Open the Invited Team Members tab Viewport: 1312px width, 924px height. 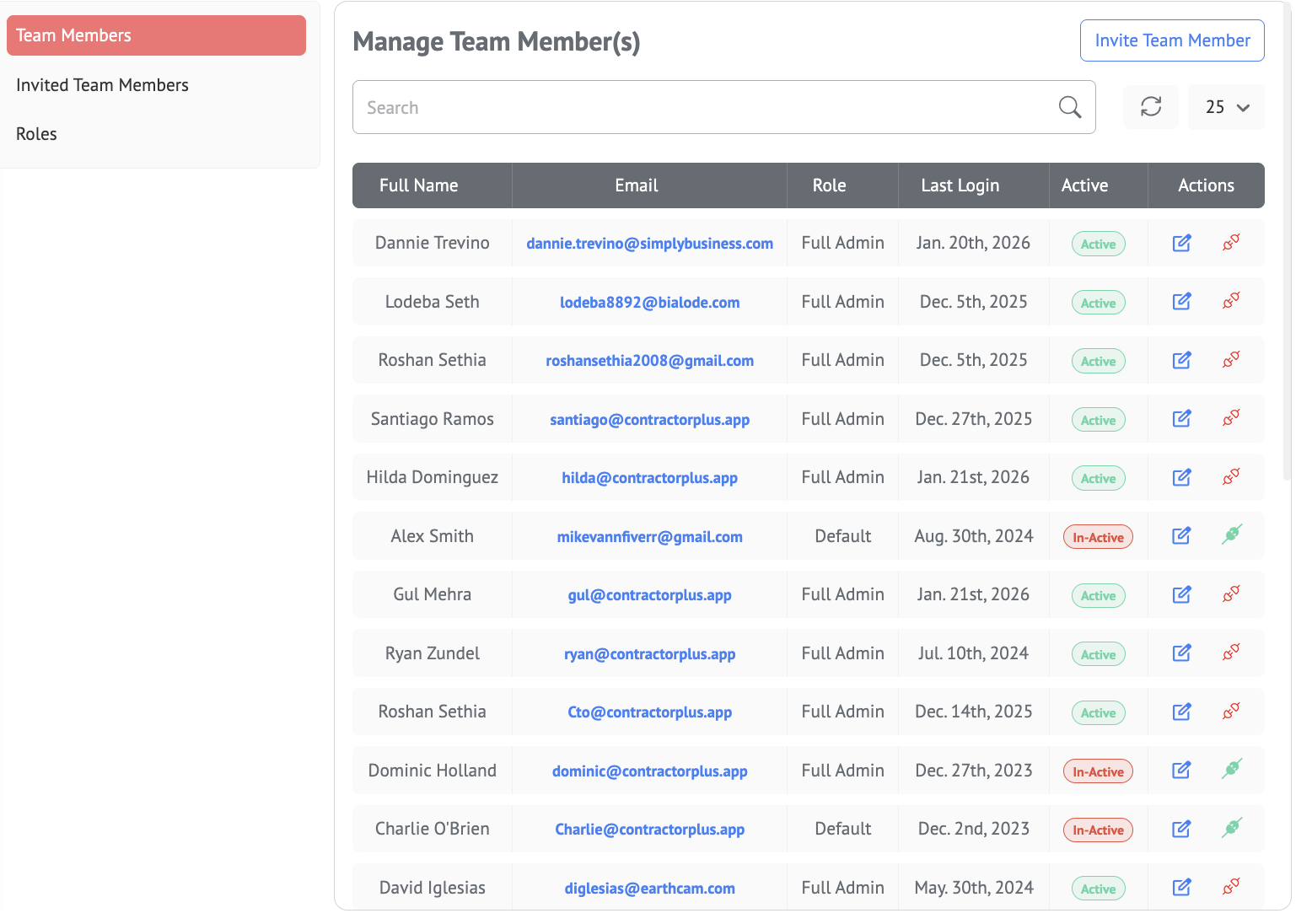pyautogui.click(x=102, y=85)
